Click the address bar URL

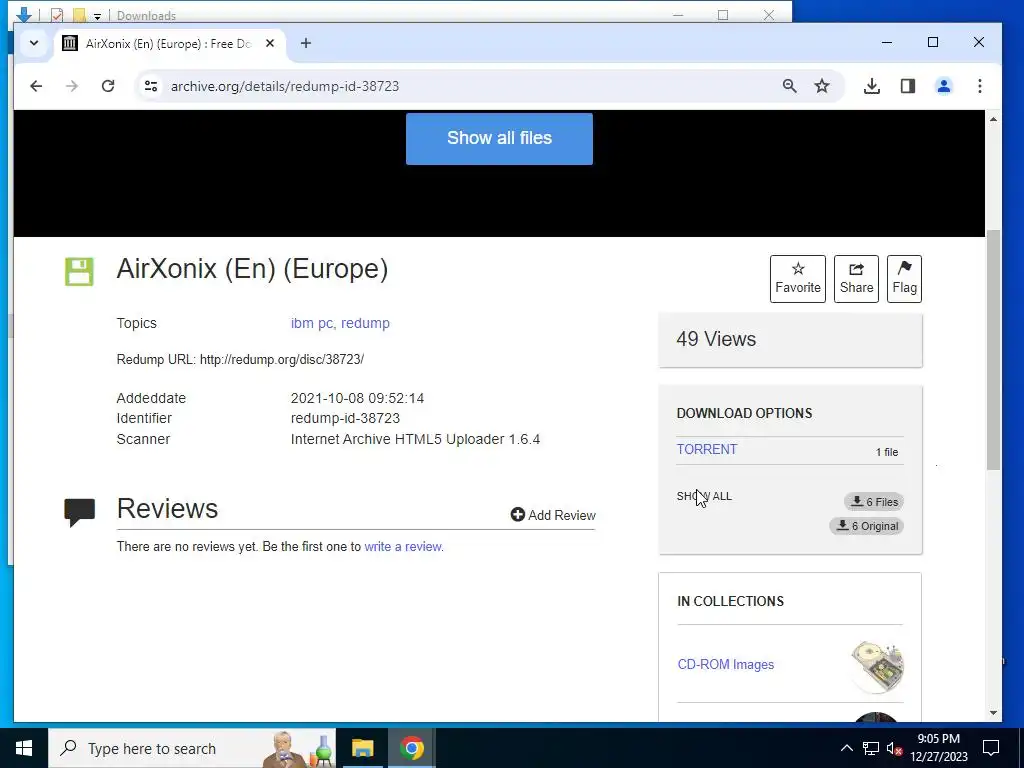click(x=285, y=86)
